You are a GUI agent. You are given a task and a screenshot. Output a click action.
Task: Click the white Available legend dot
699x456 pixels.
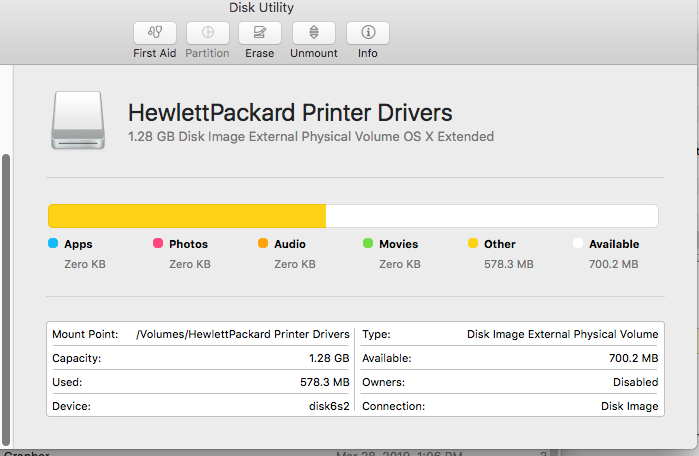click(x=578, y=243)
